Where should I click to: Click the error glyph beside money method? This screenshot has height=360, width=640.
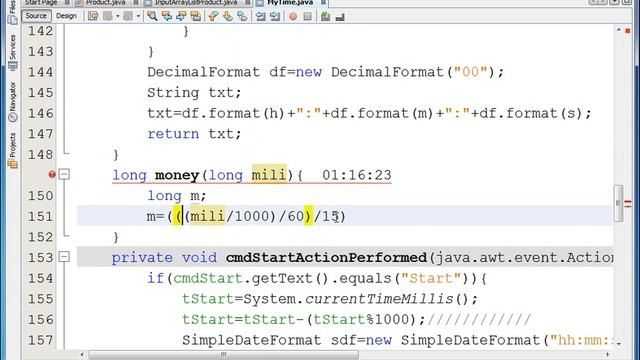52,175
